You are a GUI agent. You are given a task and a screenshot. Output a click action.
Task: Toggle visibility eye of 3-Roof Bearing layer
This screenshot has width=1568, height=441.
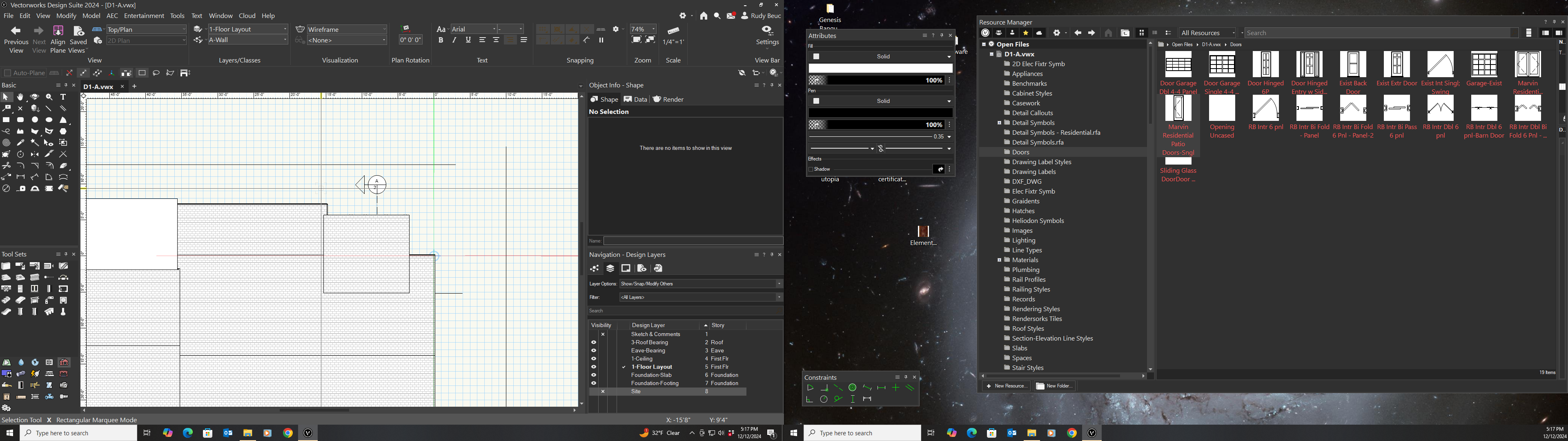[x=593, y=342]
